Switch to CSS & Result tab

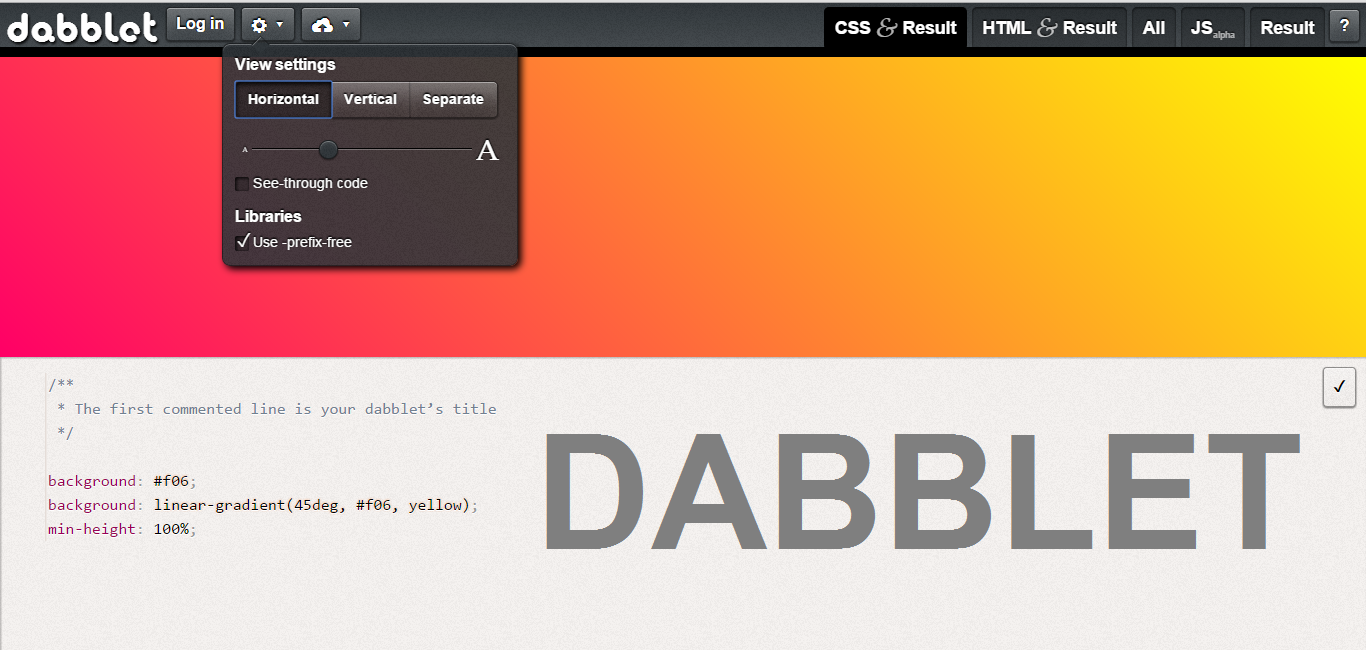895,28
